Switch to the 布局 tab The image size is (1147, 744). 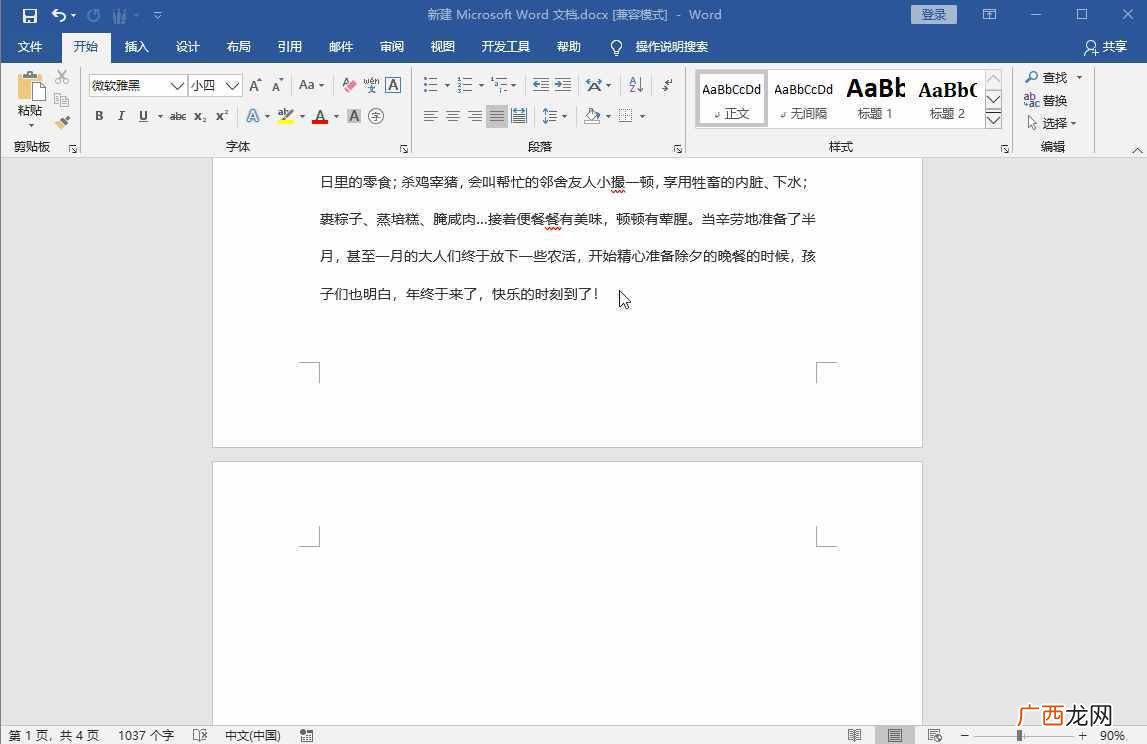[238, 47]
